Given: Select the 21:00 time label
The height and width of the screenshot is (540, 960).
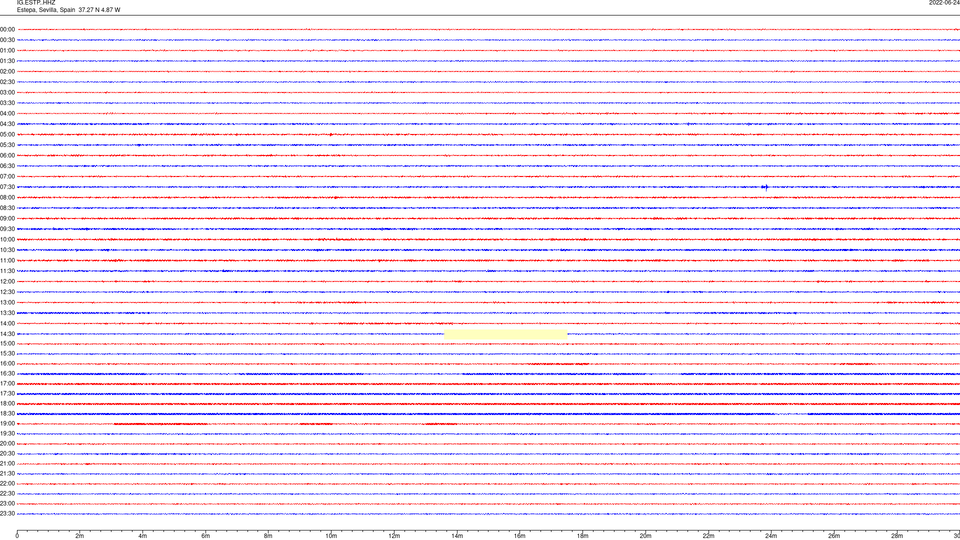Looking at the screenshot, I should (7, 464).
